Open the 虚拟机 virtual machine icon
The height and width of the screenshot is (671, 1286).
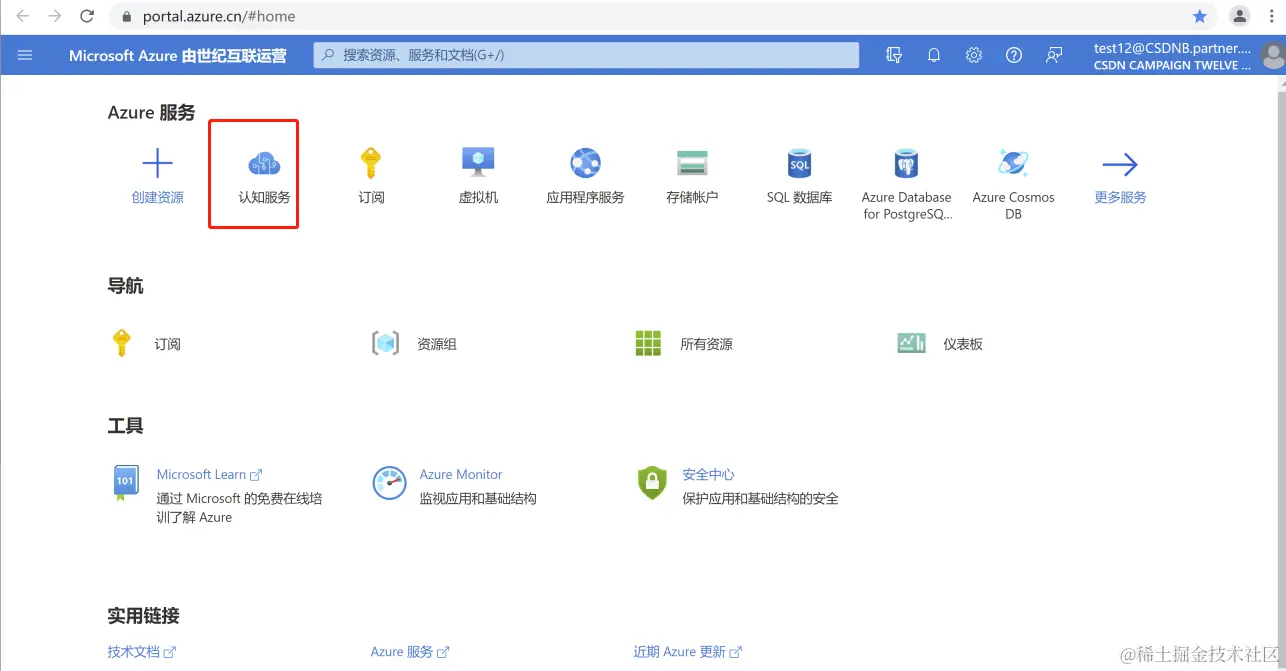tap(478, 163)
